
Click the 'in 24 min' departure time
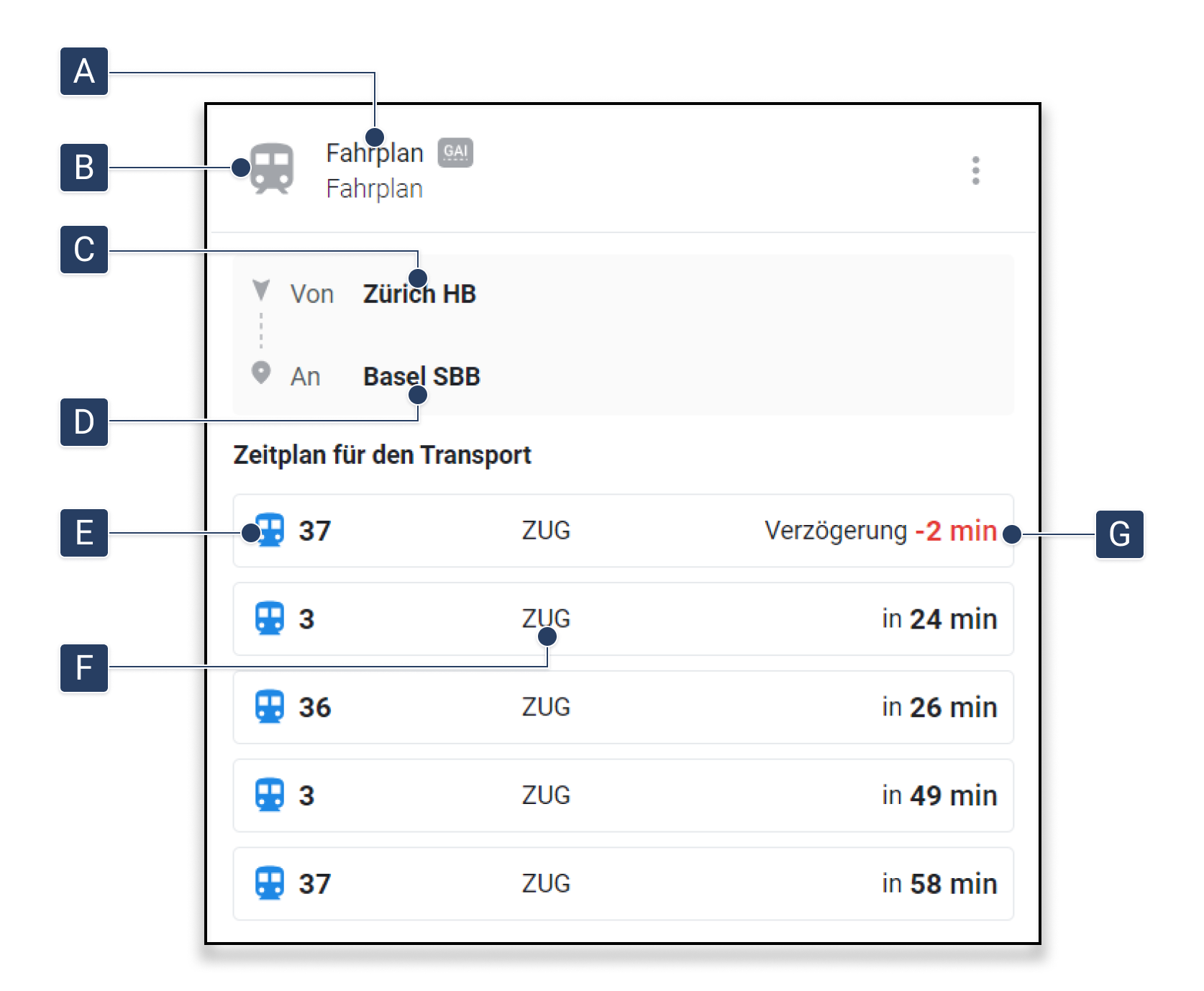pyautogui.click(x=939, y=619)
